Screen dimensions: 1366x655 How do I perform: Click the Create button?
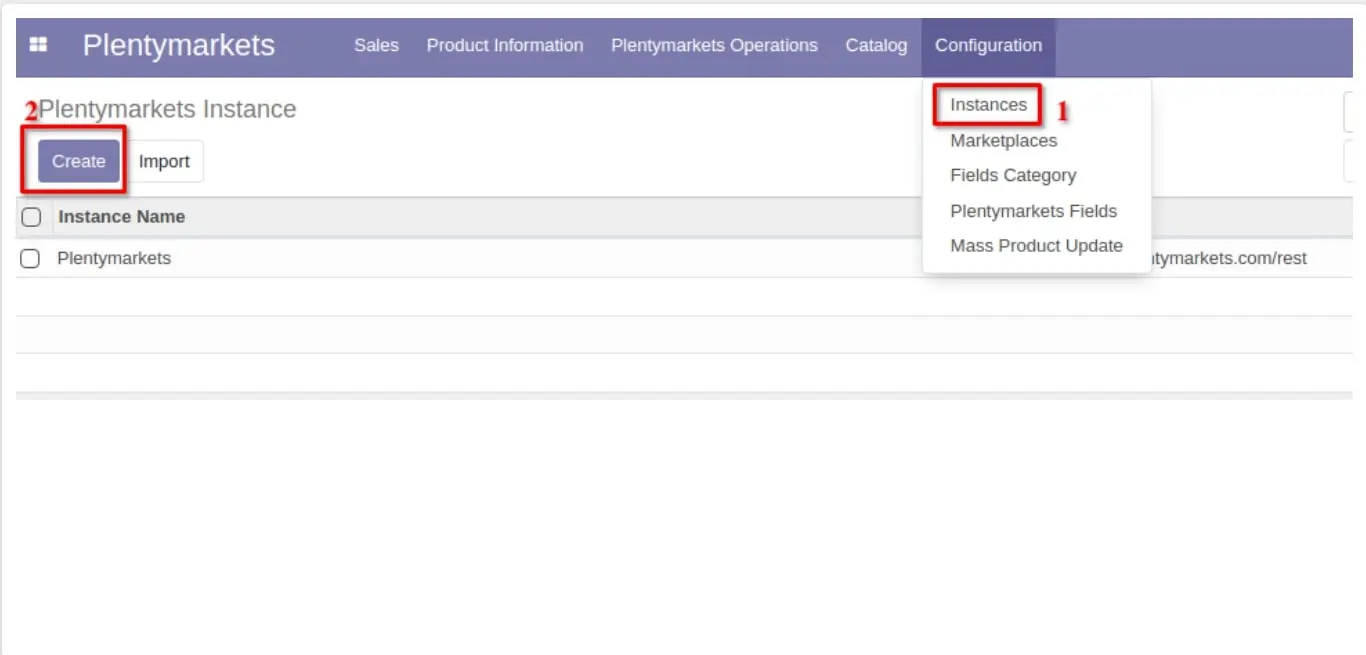pyautogui.click(x=79, y=161)
